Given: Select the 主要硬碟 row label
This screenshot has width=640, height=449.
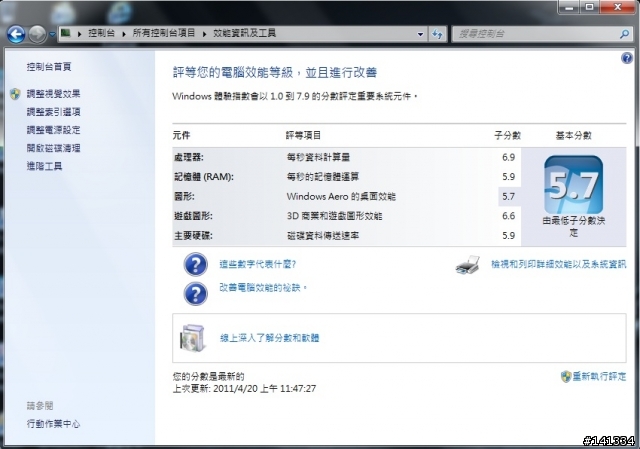Looking at the screenshot, I should (193, 236).
